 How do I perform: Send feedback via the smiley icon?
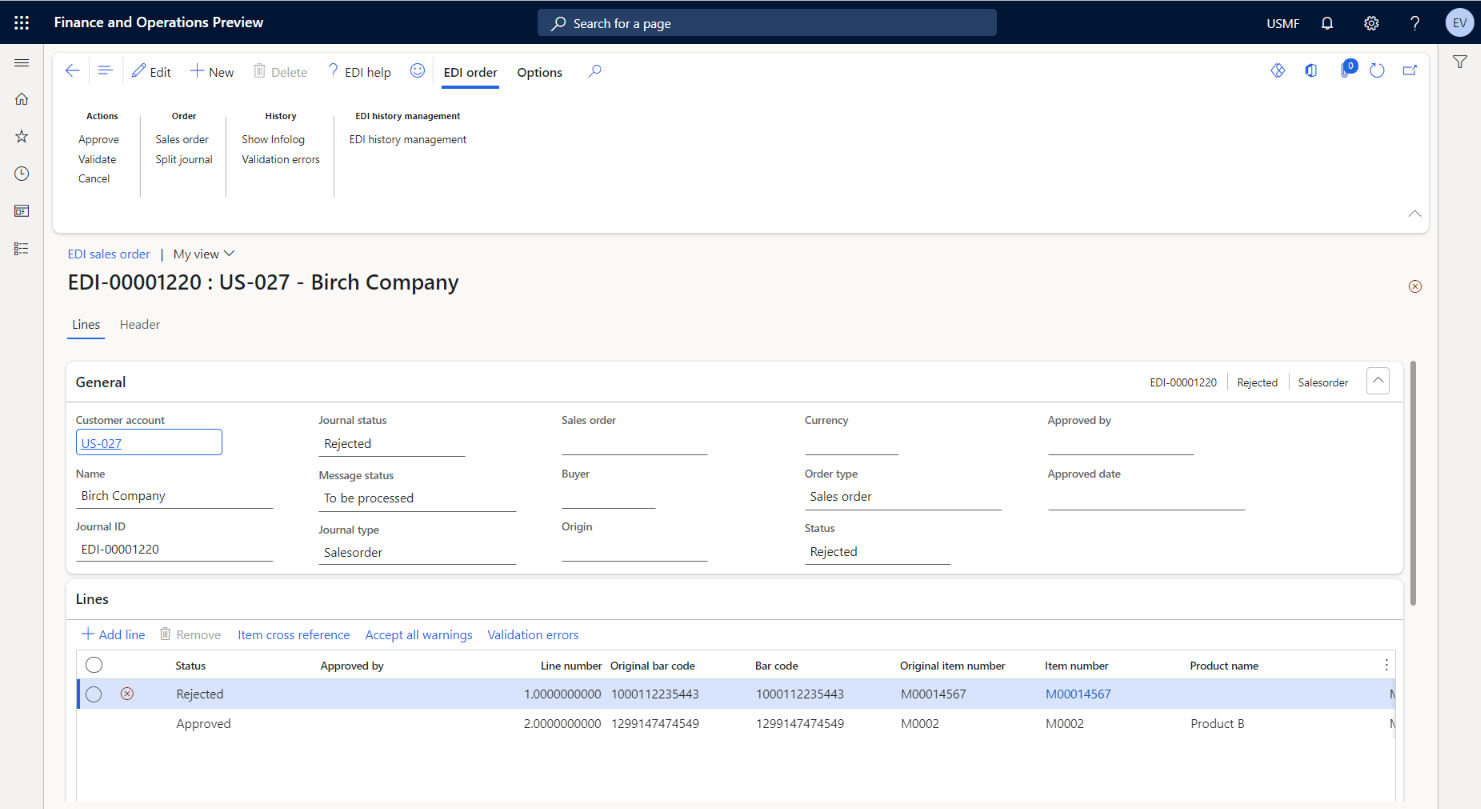pos(418,71)
